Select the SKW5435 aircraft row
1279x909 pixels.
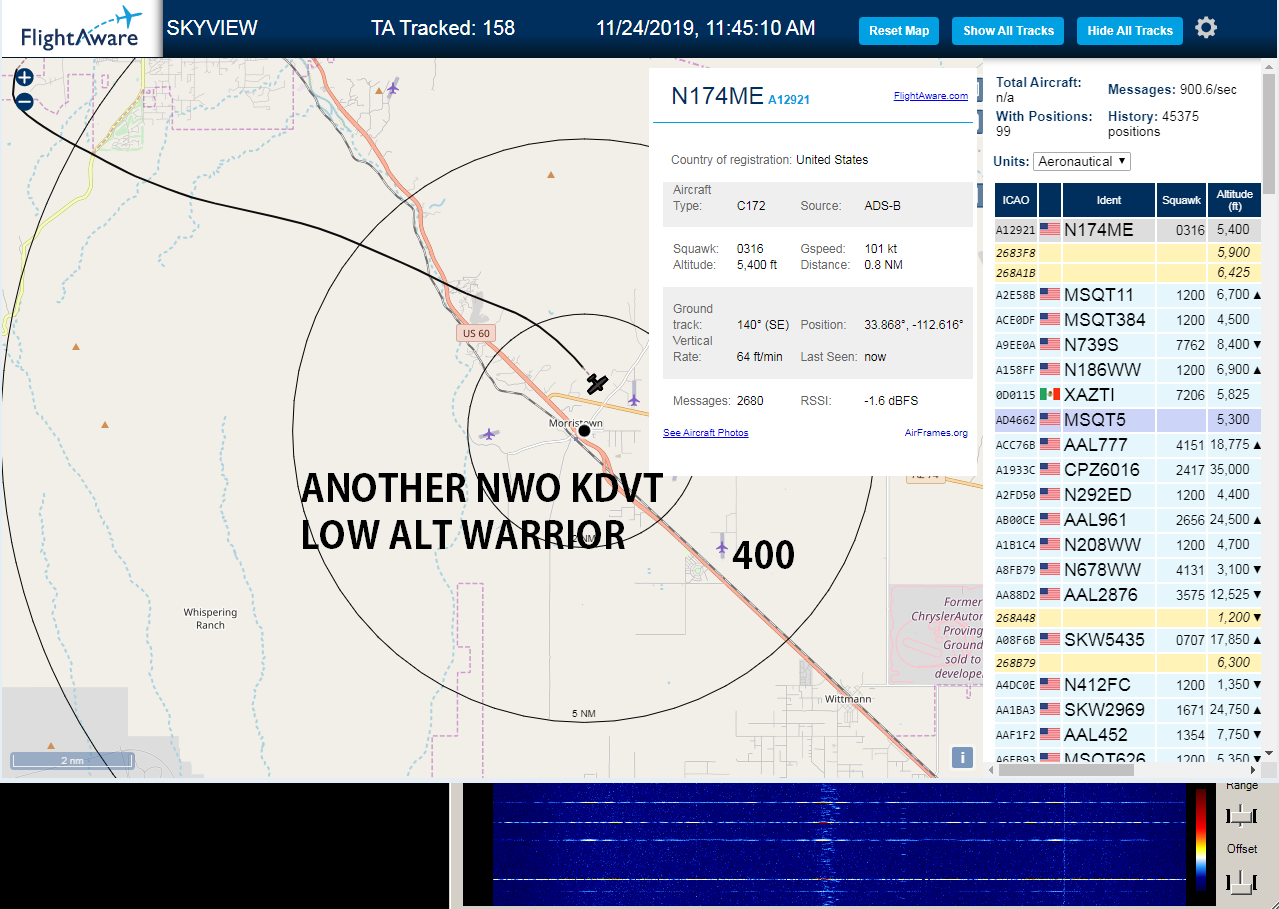(1128, 640)
